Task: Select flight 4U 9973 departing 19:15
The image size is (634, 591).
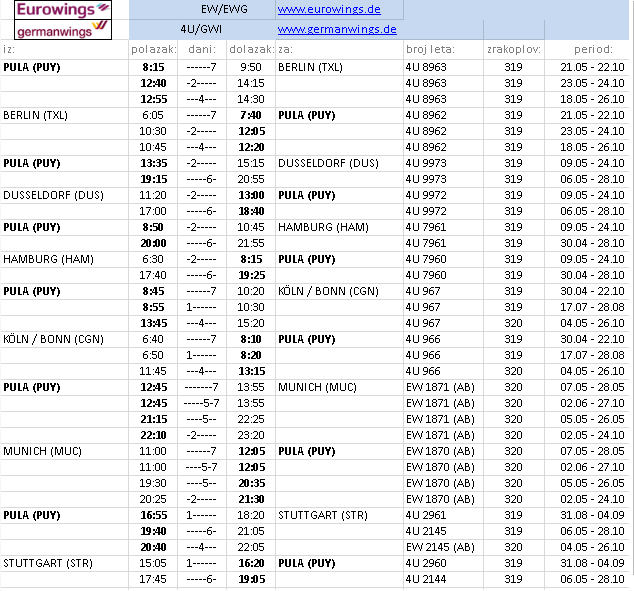Action: click(426, 179)
